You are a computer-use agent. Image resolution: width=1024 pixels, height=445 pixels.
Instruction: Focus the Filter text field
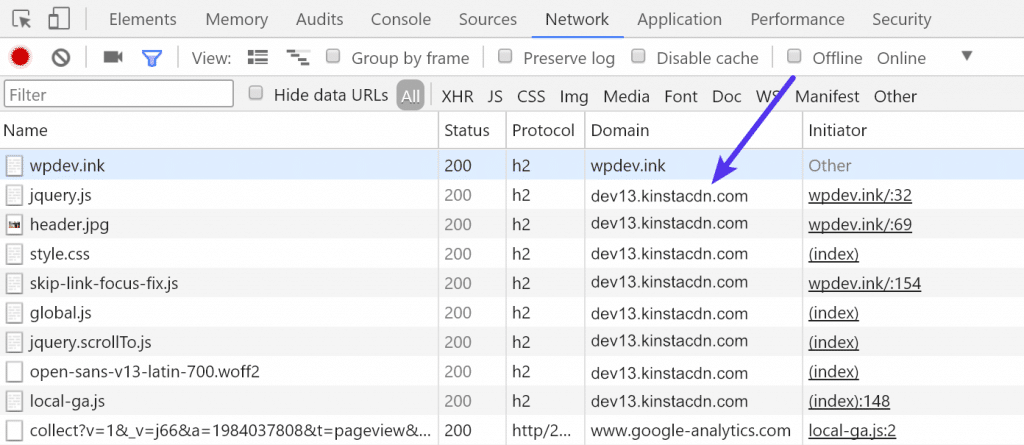[x=119, y=94]
